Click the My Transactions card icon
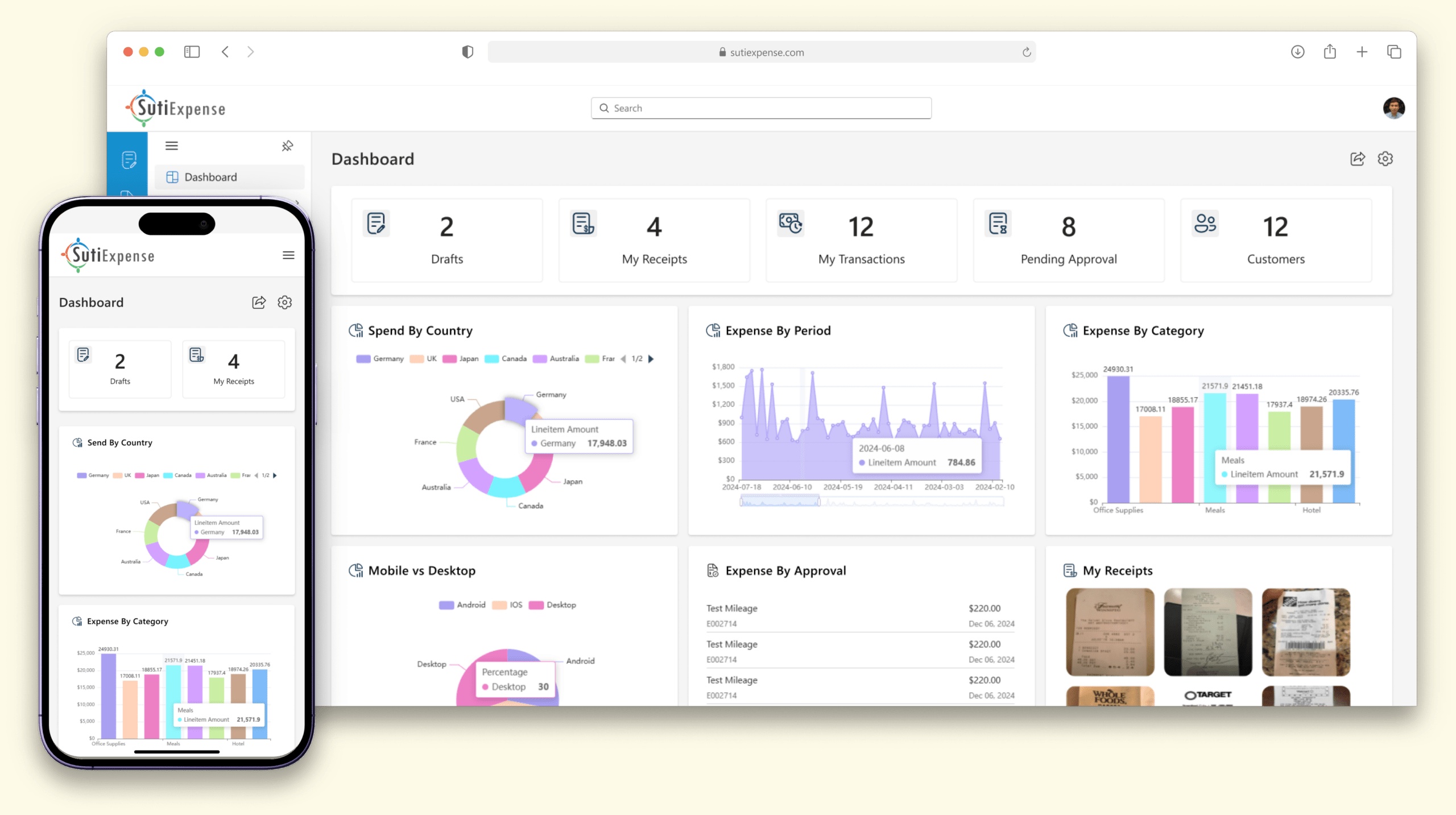 (791, 224)
